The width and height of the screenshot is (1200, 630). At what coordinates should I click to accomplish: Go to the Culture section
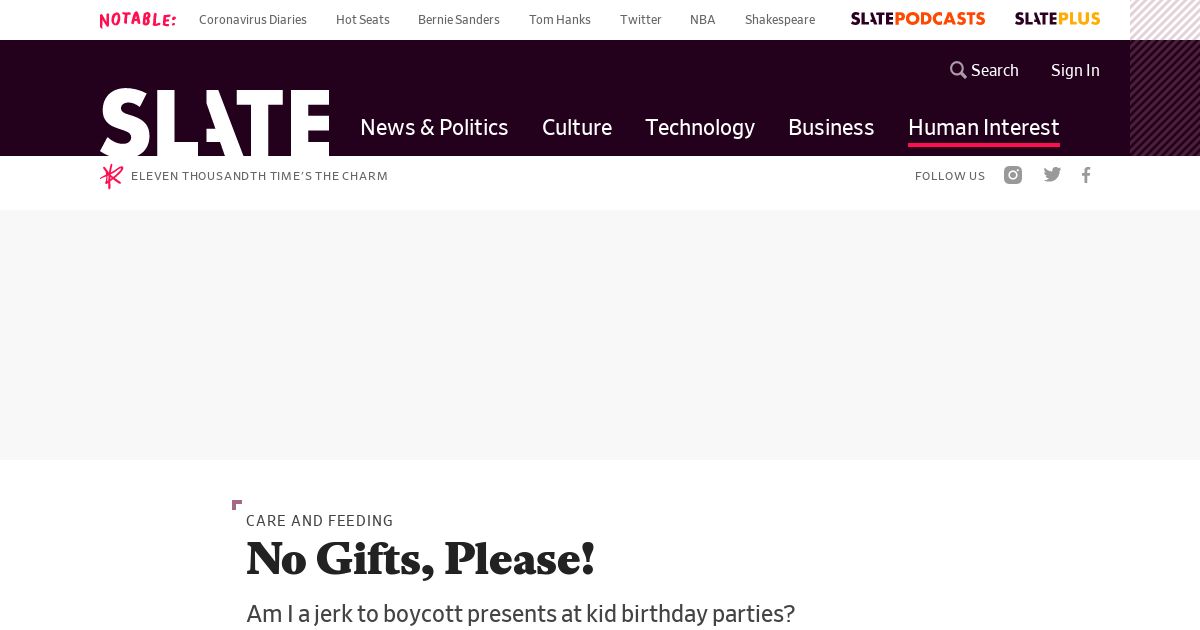click(577, 127)
